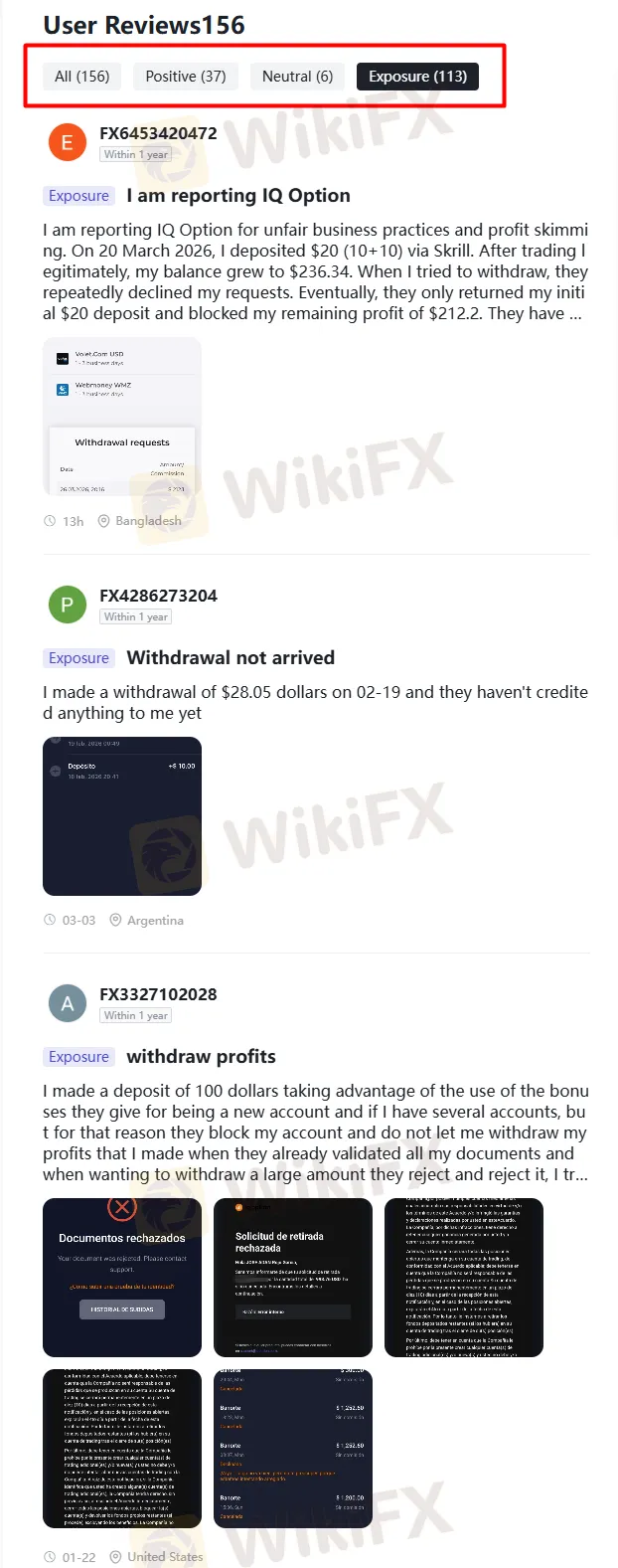Click the clock icon beside 03-03
The width and height of the screenshot is (618, 1568).
(x=50, y=920)
